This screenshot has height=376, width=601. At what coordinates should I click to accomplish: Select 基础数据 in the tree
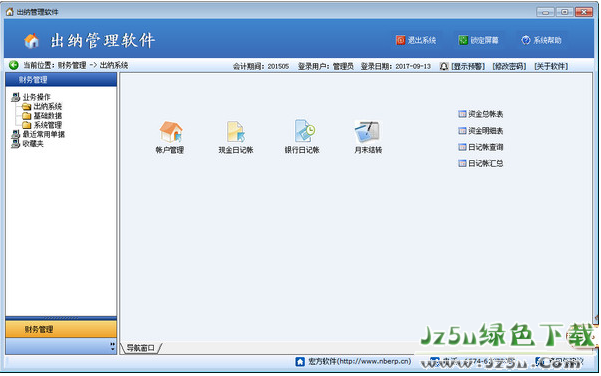[48, 115]
